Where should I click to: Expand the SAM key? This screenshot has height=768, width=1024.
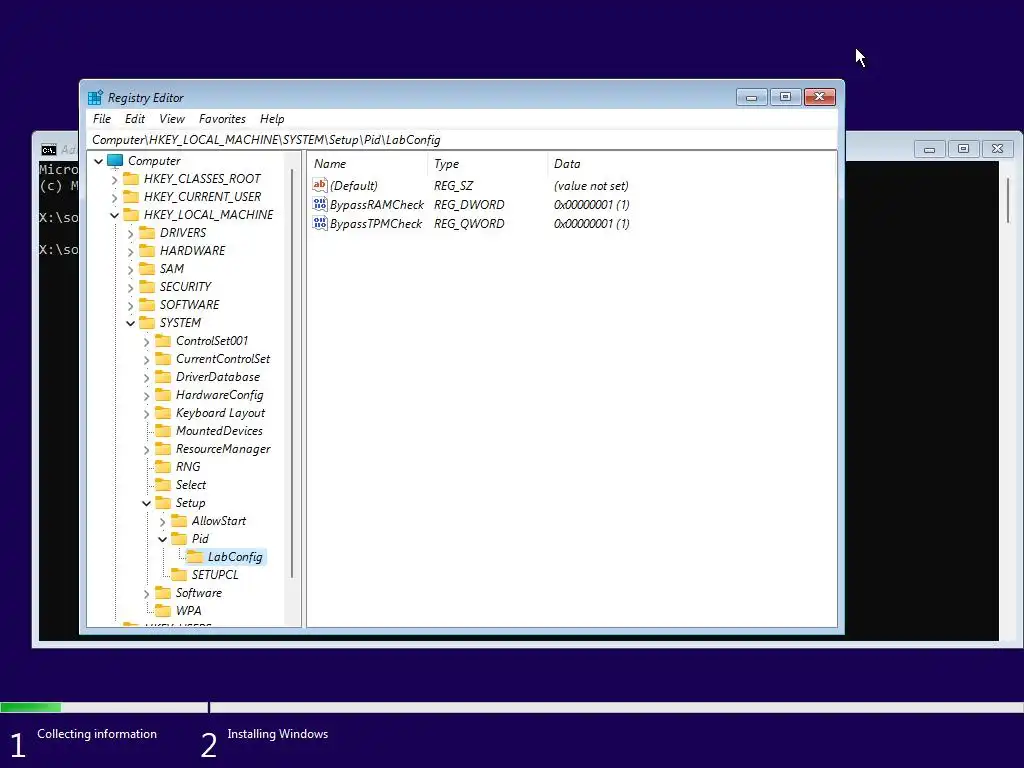pyautogui.click(x=131, y=269)
